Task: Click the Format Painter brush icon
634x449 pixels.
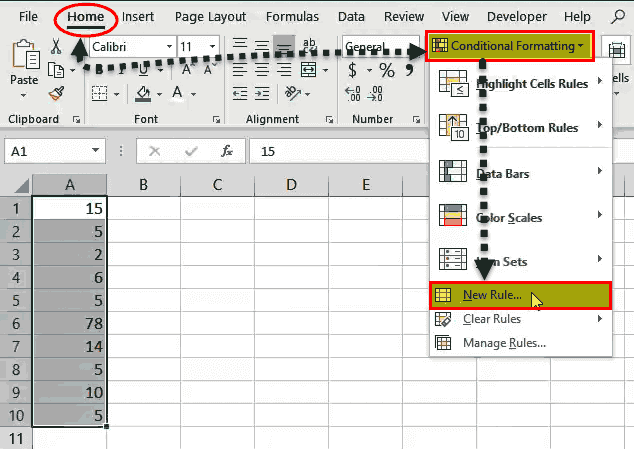Action: (57, 93)
